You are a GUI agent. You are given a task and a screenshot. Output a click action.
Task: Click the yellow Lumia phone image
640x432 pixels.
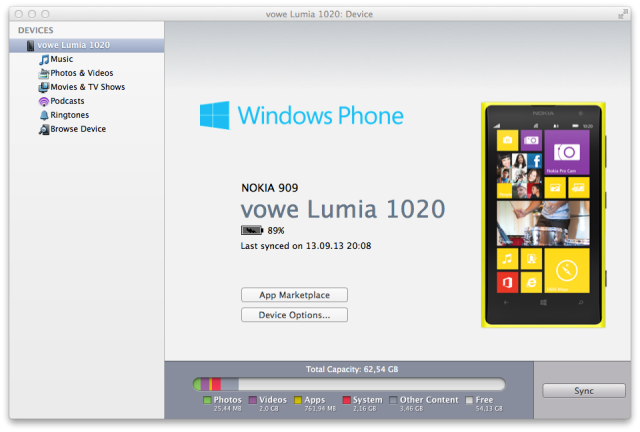tap(544, 215)
